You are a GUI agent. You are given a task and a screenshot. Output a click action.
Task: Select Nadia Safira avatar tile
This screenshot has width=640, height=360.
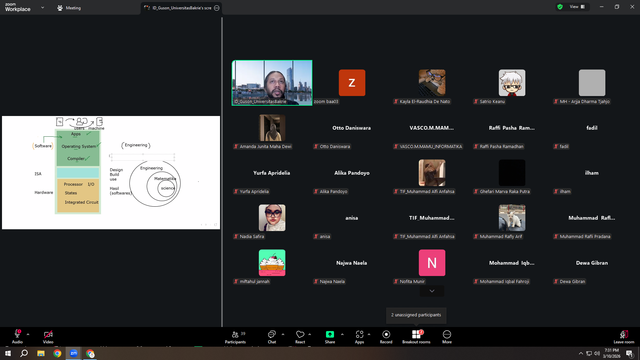(x=272, y=218)
